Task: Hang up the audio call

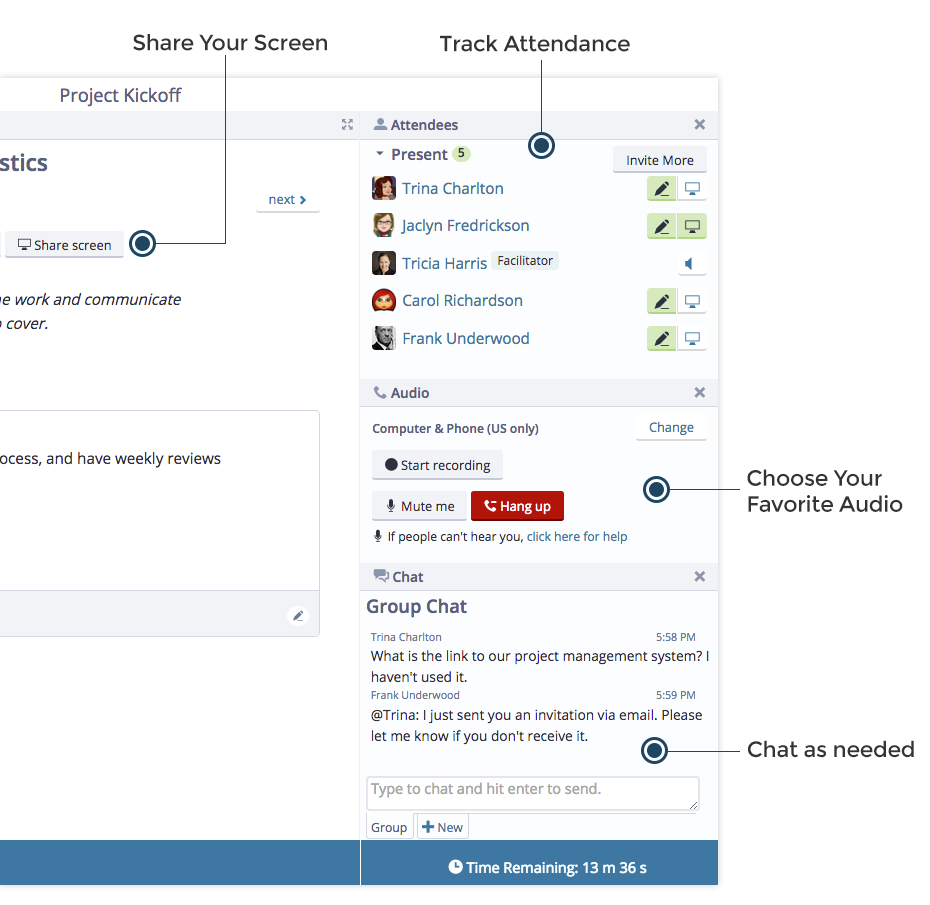Action: point(517,506)
